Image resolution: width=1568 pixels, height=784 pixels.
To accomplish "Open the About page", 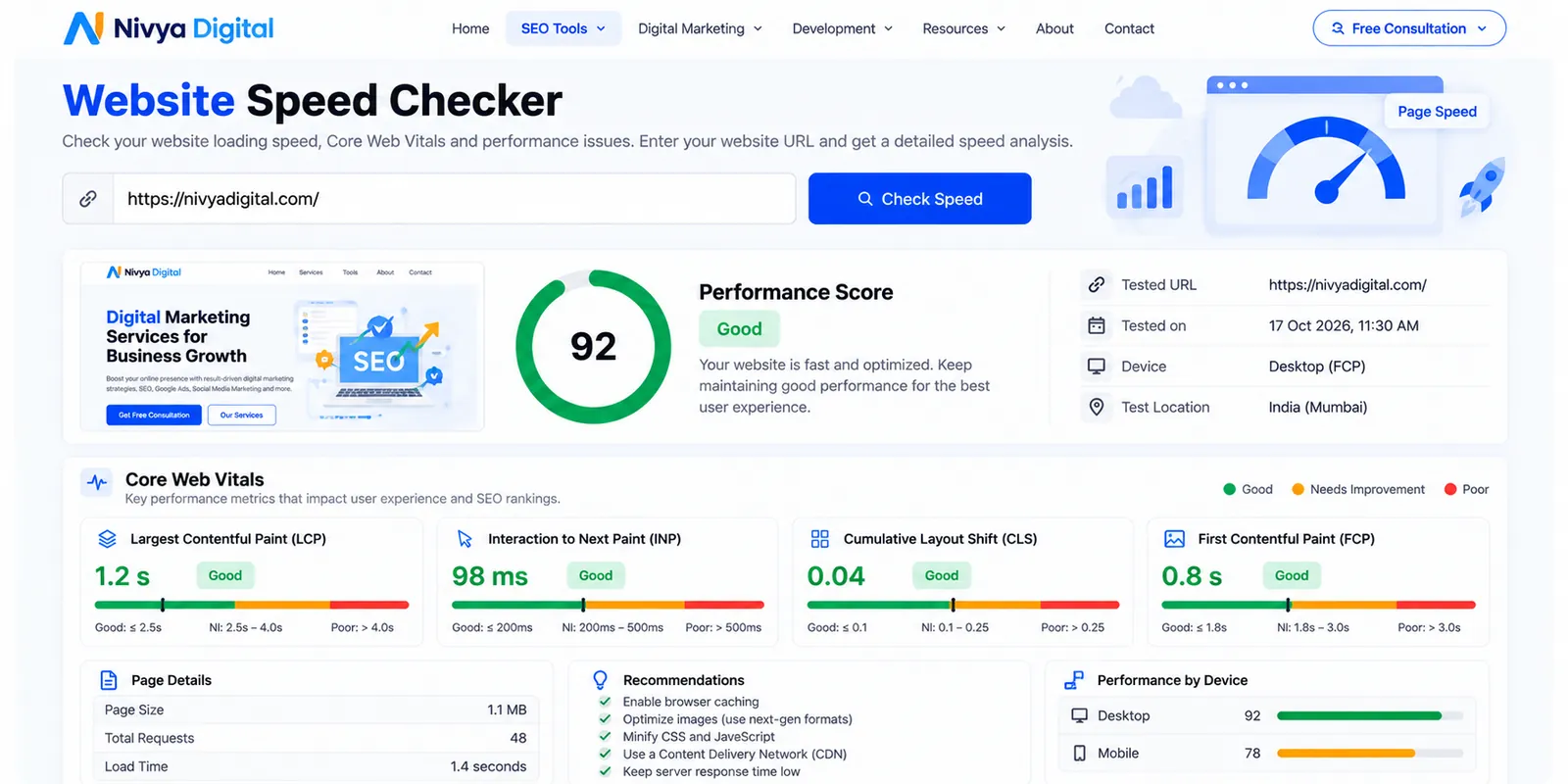I will point(1054,28).
